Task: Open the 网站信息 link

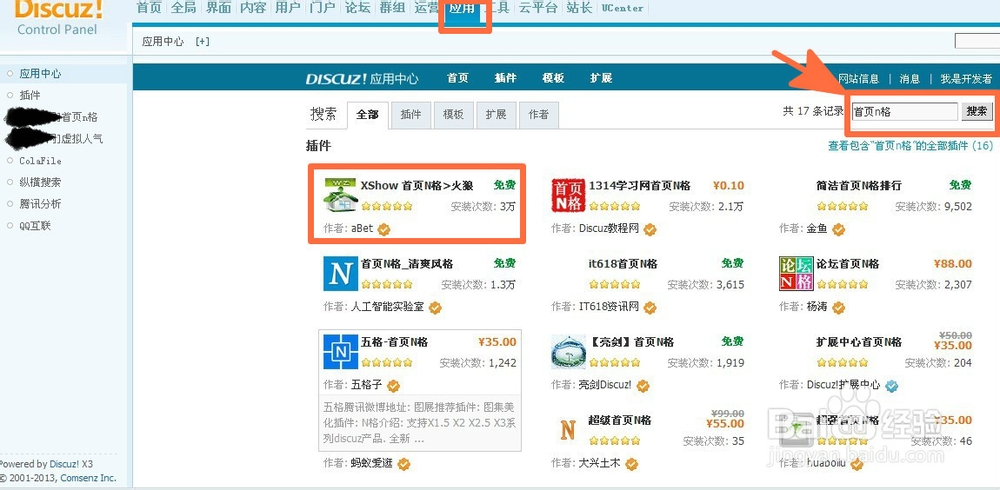Action: point(858,79)
